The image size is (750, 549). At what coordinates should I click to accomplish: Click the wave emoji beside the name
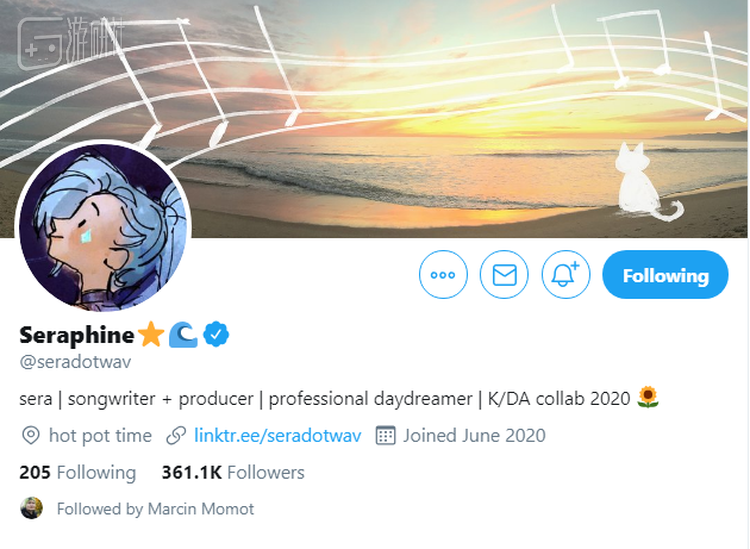[183, 334]
